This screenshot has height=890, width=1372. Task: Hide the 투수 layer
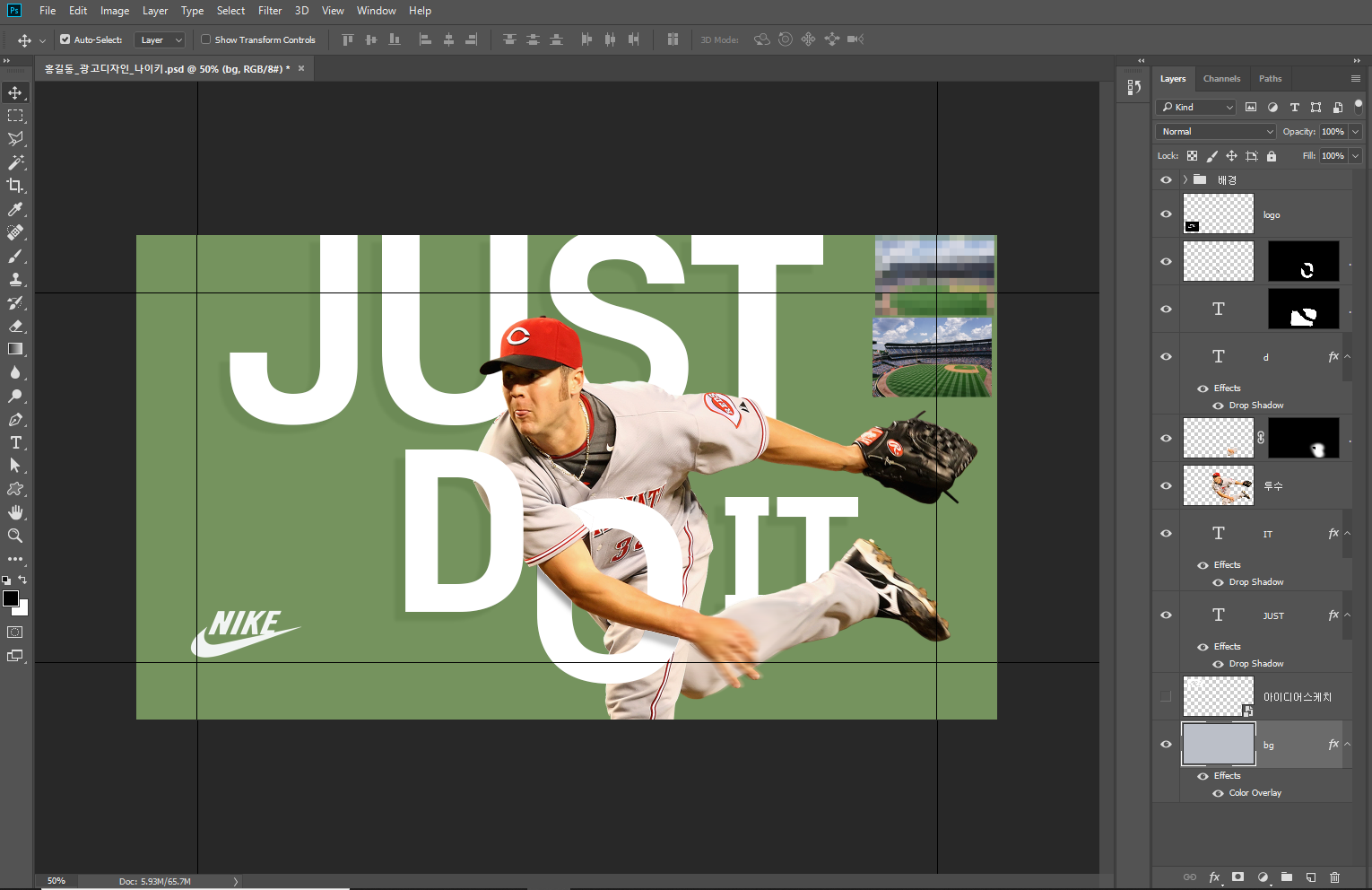click(x=1166, y=485)
